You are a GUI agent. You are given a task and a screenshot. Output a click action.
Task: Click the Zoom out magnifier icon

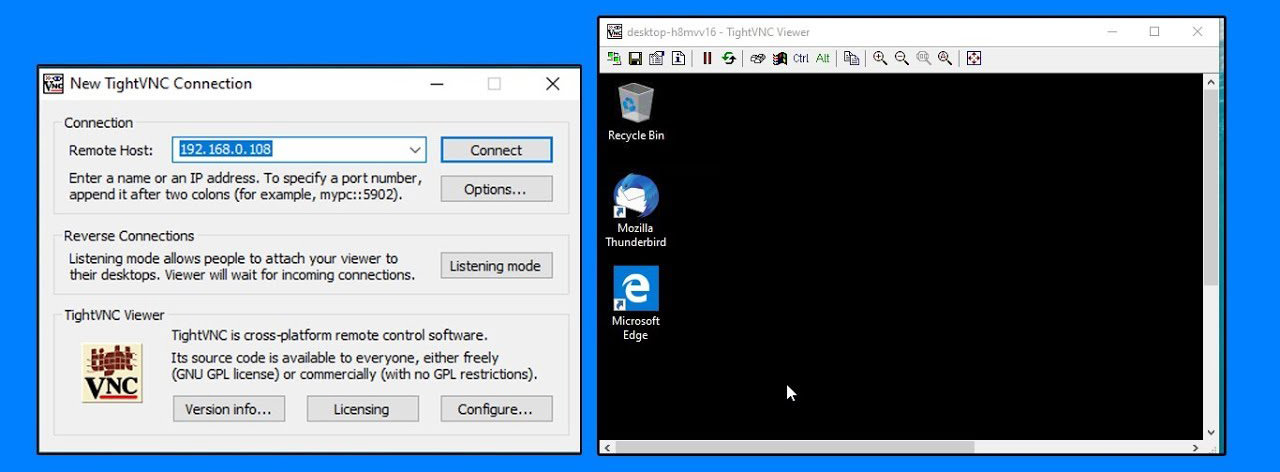(x=902, y=59)
